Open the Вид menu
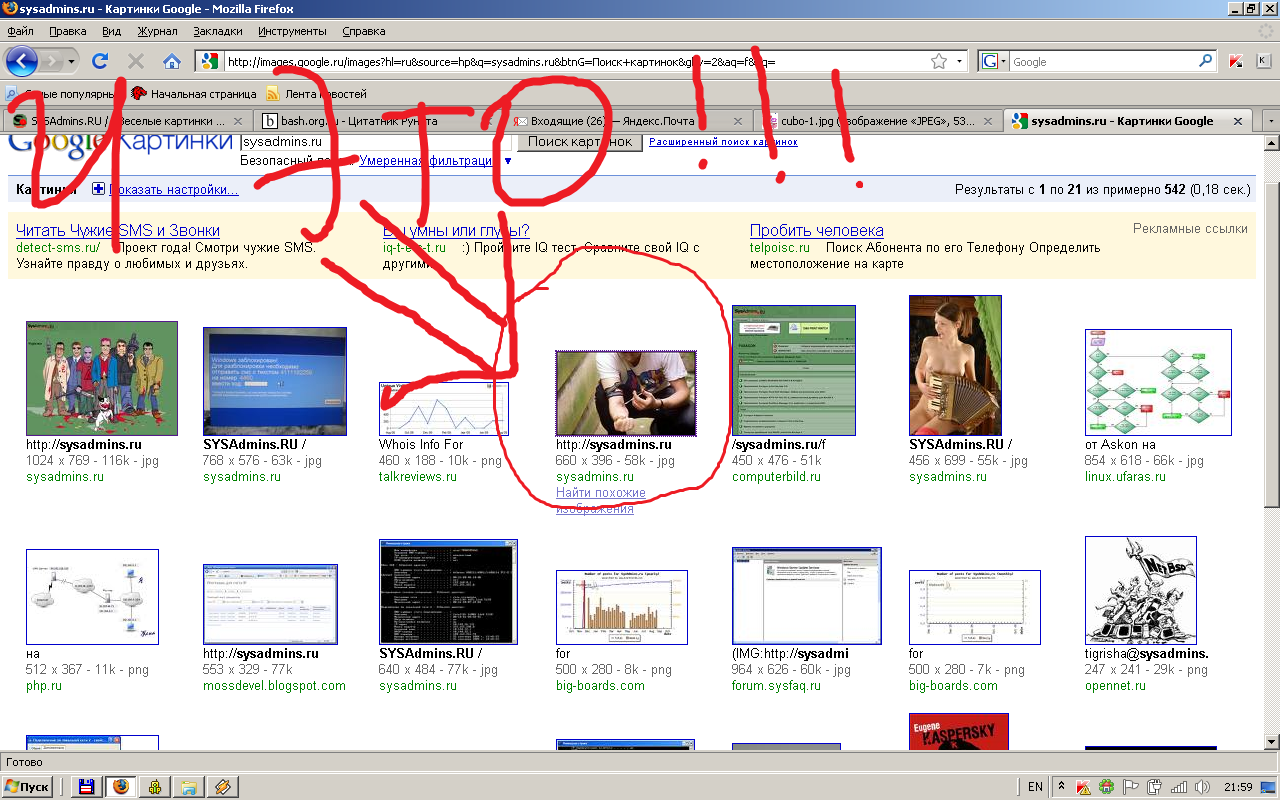The height and width of the screenshot is (800, 1280). [x=111, y=31]
